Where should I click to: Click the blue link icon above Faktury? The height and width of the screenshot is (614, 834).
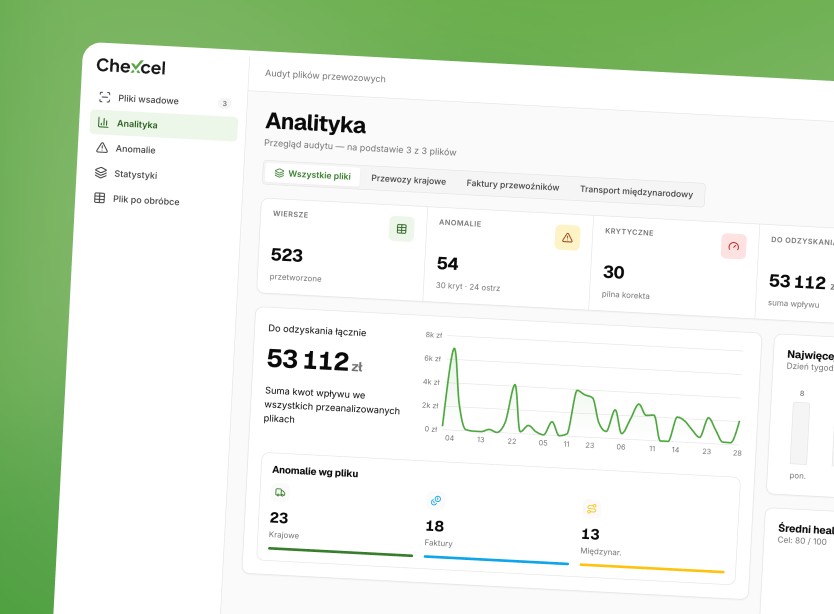[x=436, y=500]
